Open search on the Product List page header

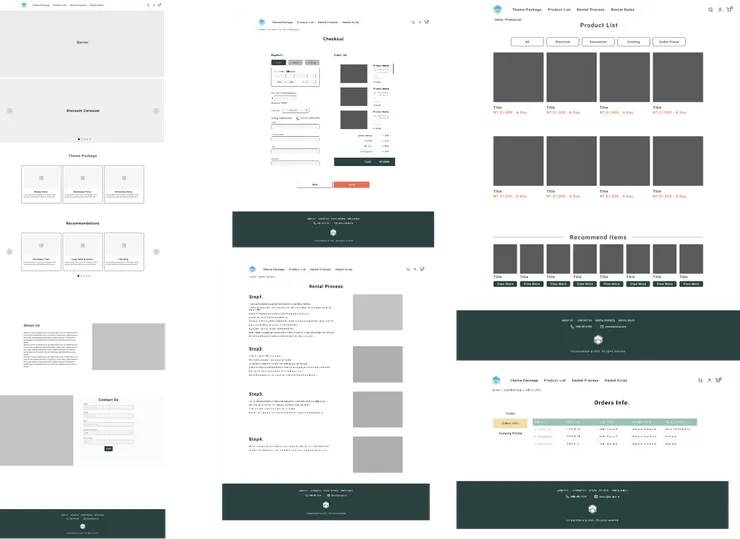point(710,9)
